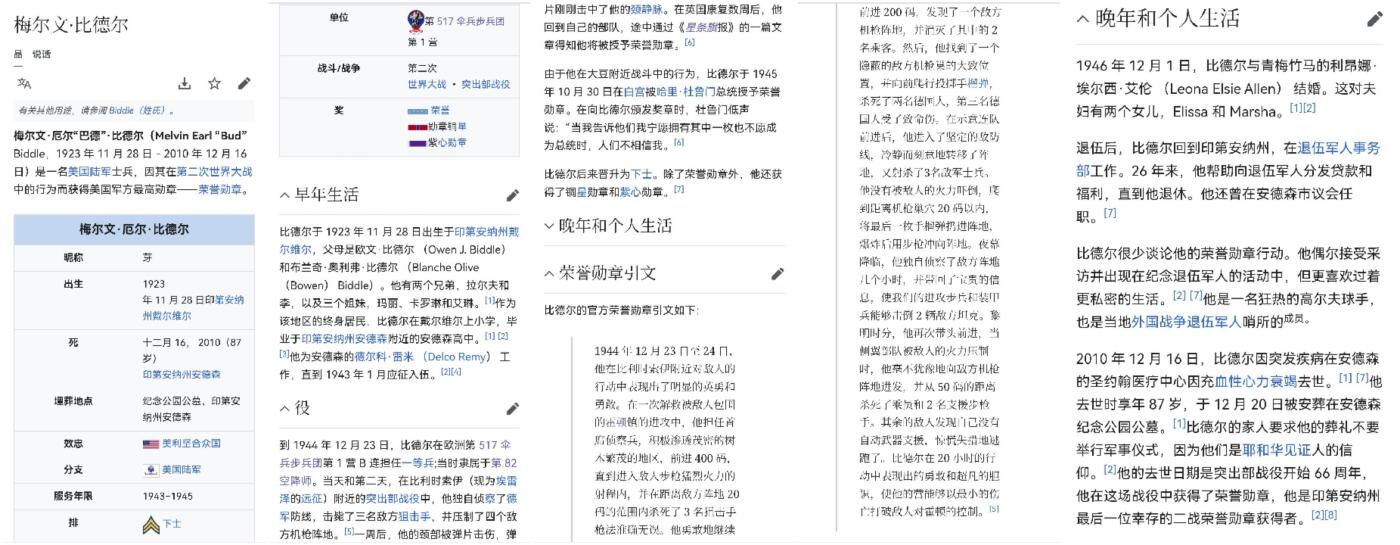Collapse the 荣誉勋章引文 section chevron
This screenshot has height=545, width=1400.
tap(549, 273)
